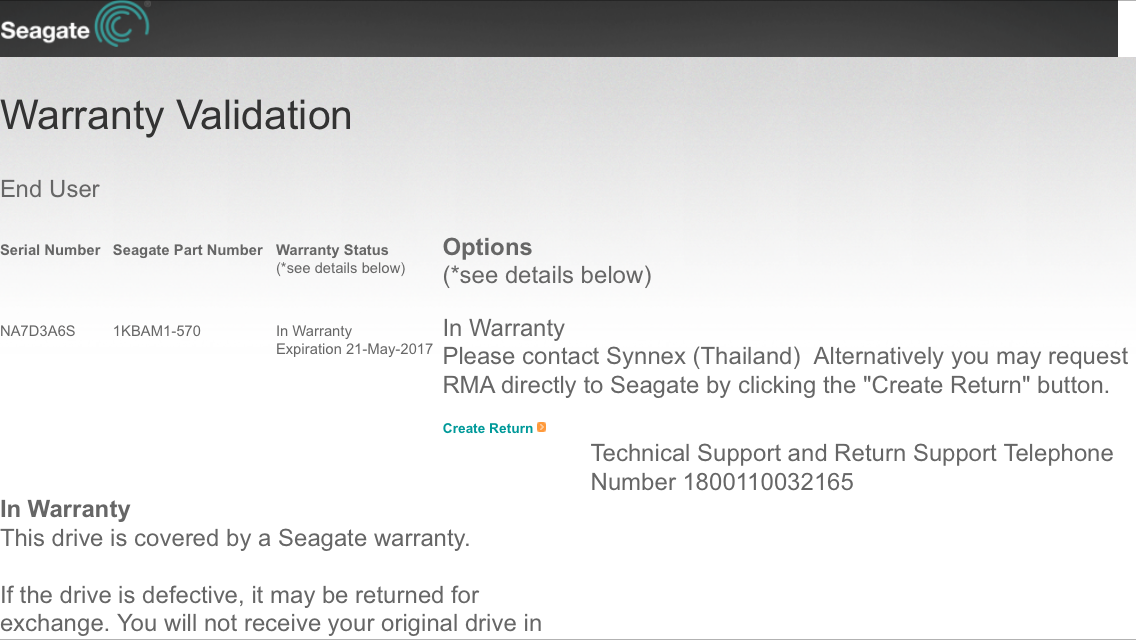
Task: Select part number 1KBAM1-570
Action: [156, 331]
